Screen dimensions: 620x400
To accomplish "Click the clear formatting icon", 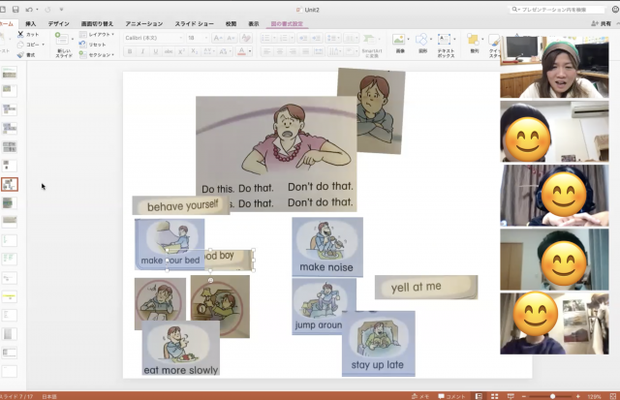I will 246,38.
